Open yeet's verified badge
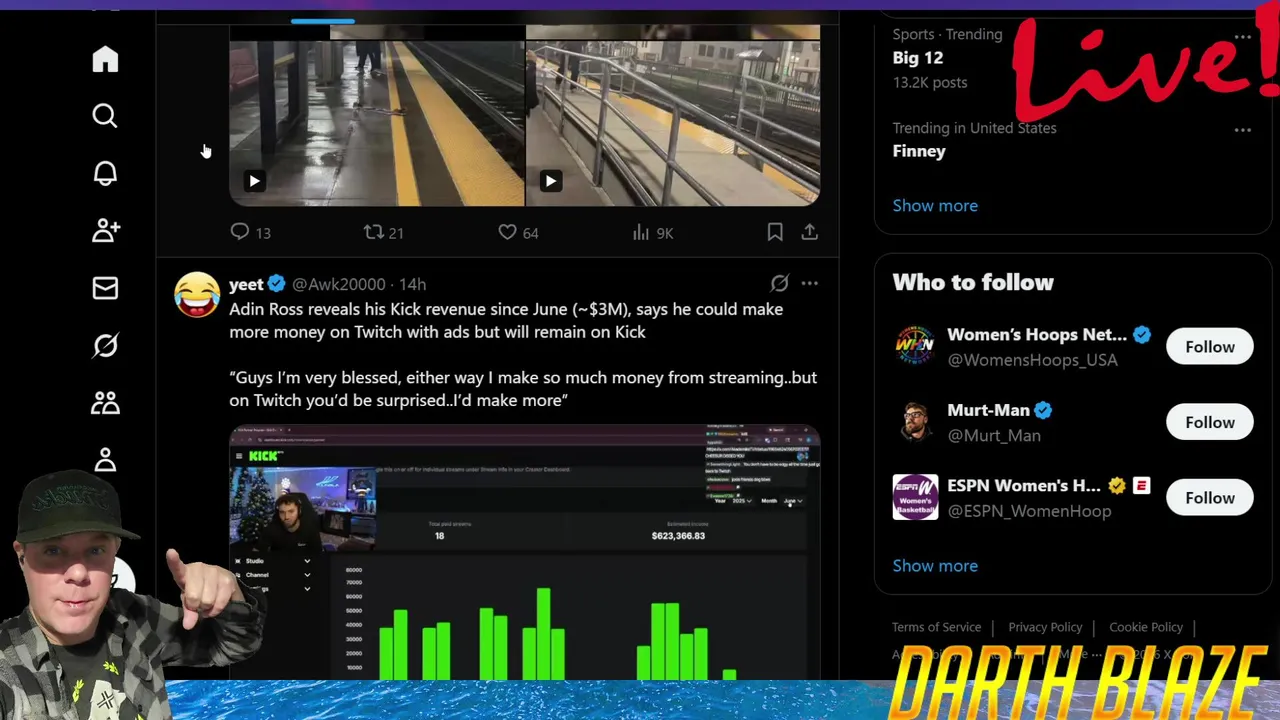The width and height of the screenshot is (1280, 720). pyautogui.click(x=277, y=284)
